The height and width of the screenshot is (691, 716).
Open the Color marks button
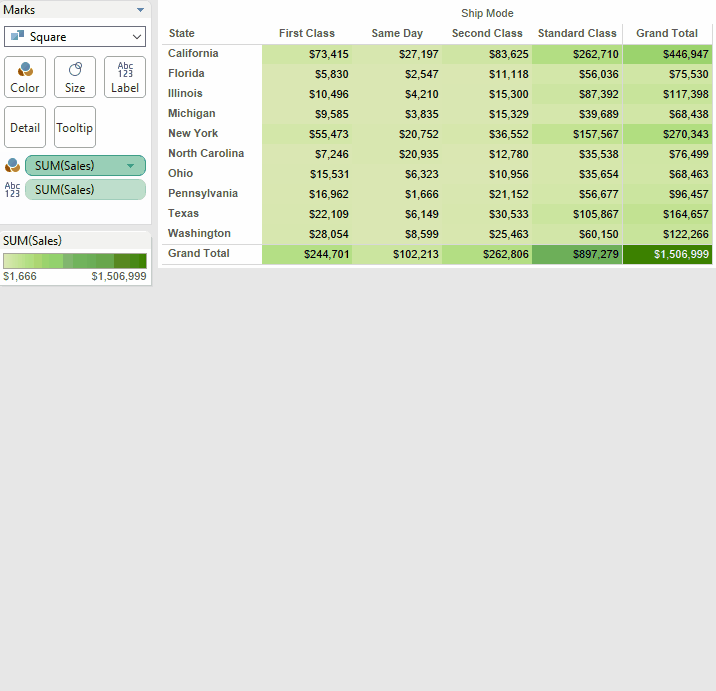pyautogui.click(x=25, y=77)
